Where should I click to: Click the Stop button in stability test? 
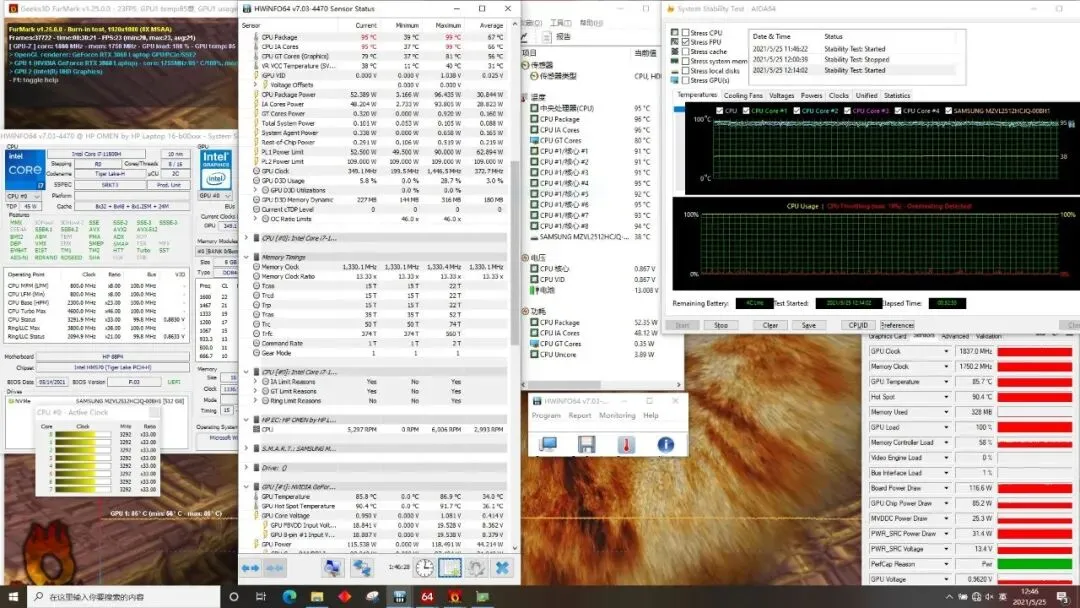click(x=720, y=325)
